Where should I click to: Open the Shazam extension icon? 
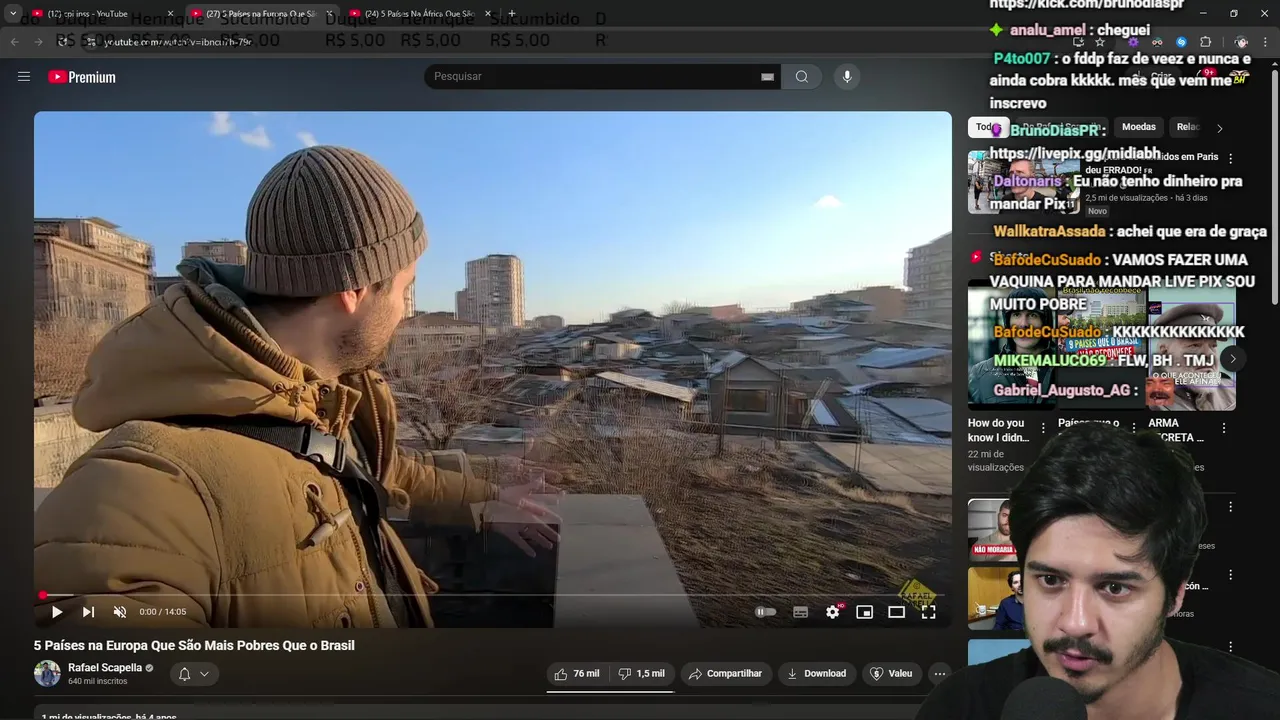(1181, 42)
